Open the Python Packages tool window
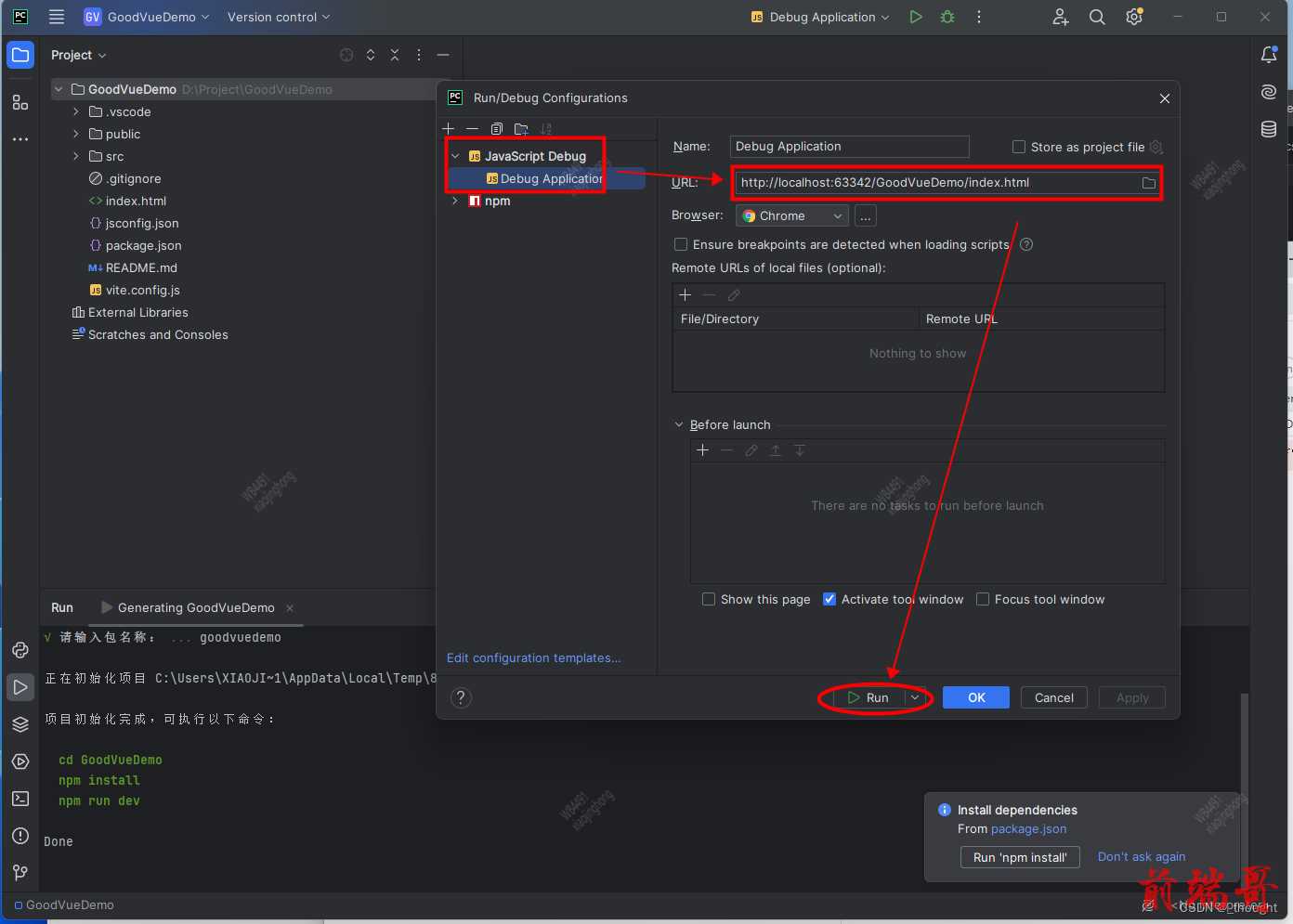Image resolution: width=1293 pixels, height=924 pixels. coord(20,650)
